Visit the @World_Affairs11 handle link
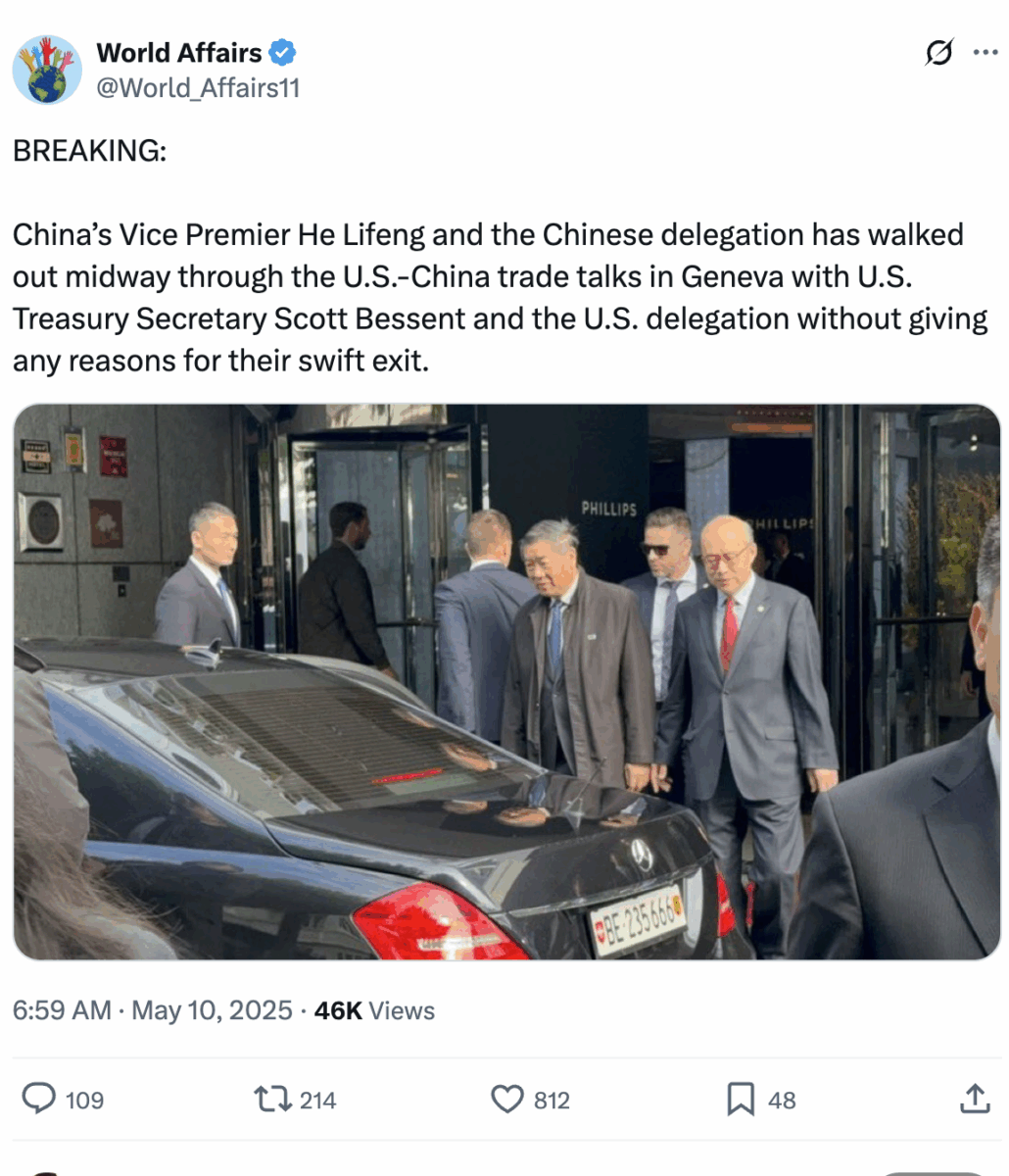 198,88
